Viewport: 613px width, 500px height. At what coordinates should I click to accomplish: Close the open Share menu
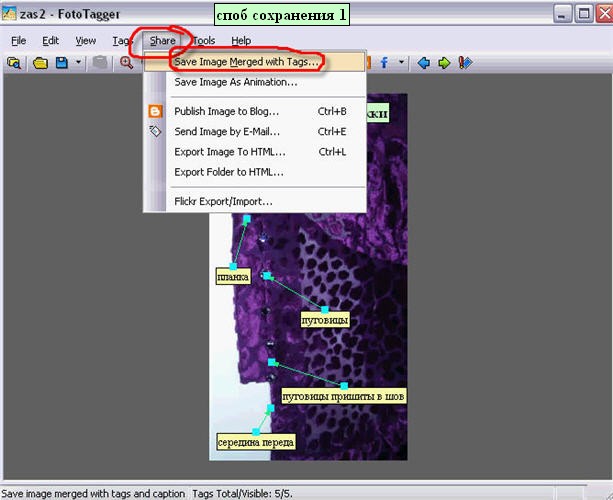pos(162,41)
